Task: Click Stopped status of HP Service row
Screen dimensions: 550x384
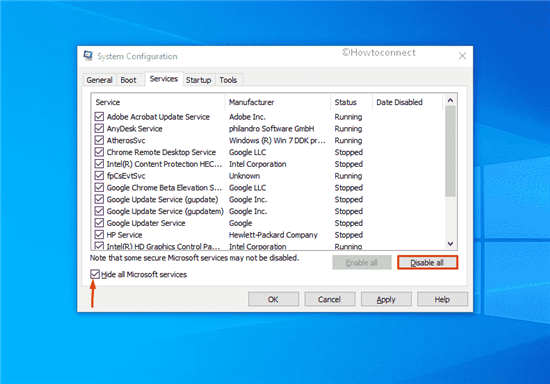Action: (x=349, y=235)
